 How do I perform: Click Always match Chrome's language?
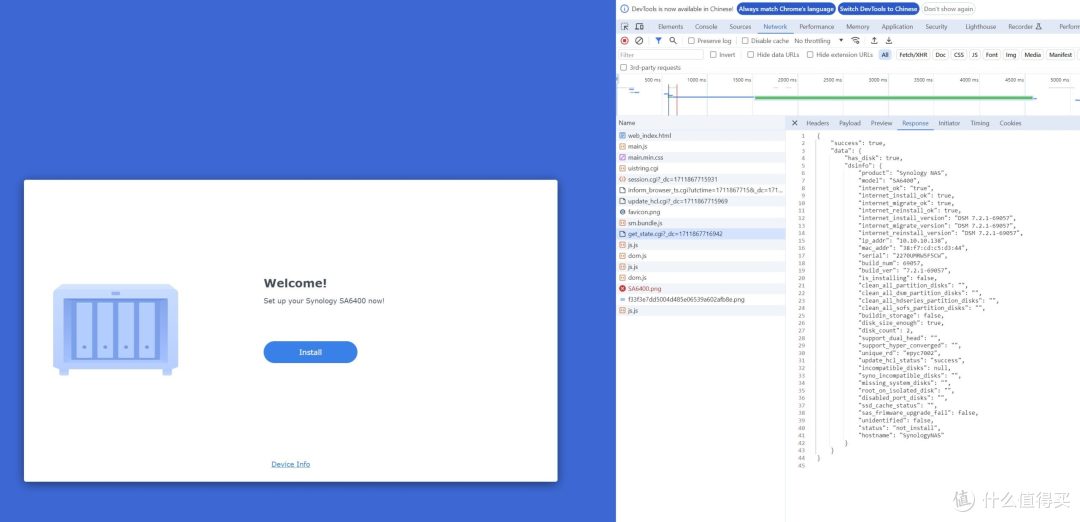click(786, 9)
